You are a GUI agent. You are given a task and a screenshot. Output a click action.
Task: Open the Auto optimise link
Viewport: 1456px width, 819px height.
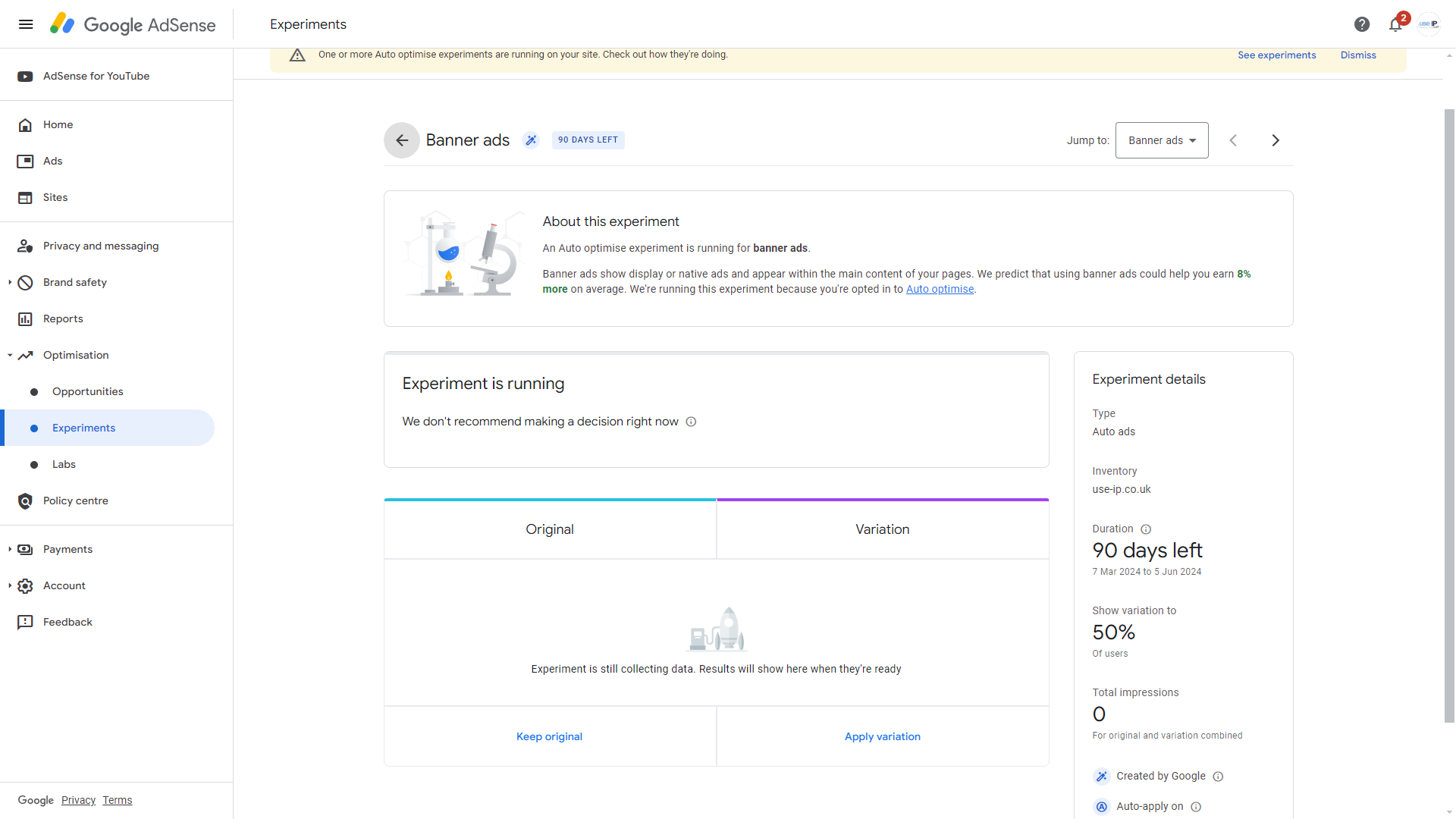940,289
